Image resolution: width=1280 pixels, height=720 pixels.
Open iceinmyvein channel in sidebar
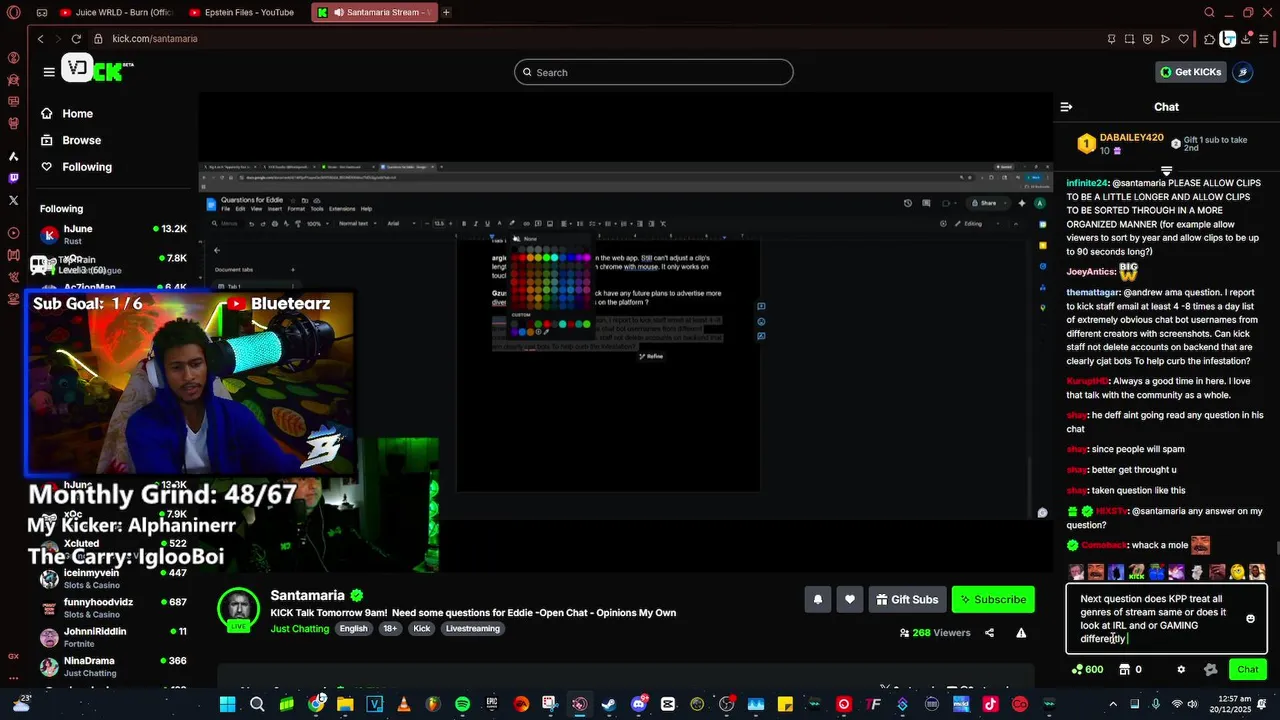click(113, 578)
